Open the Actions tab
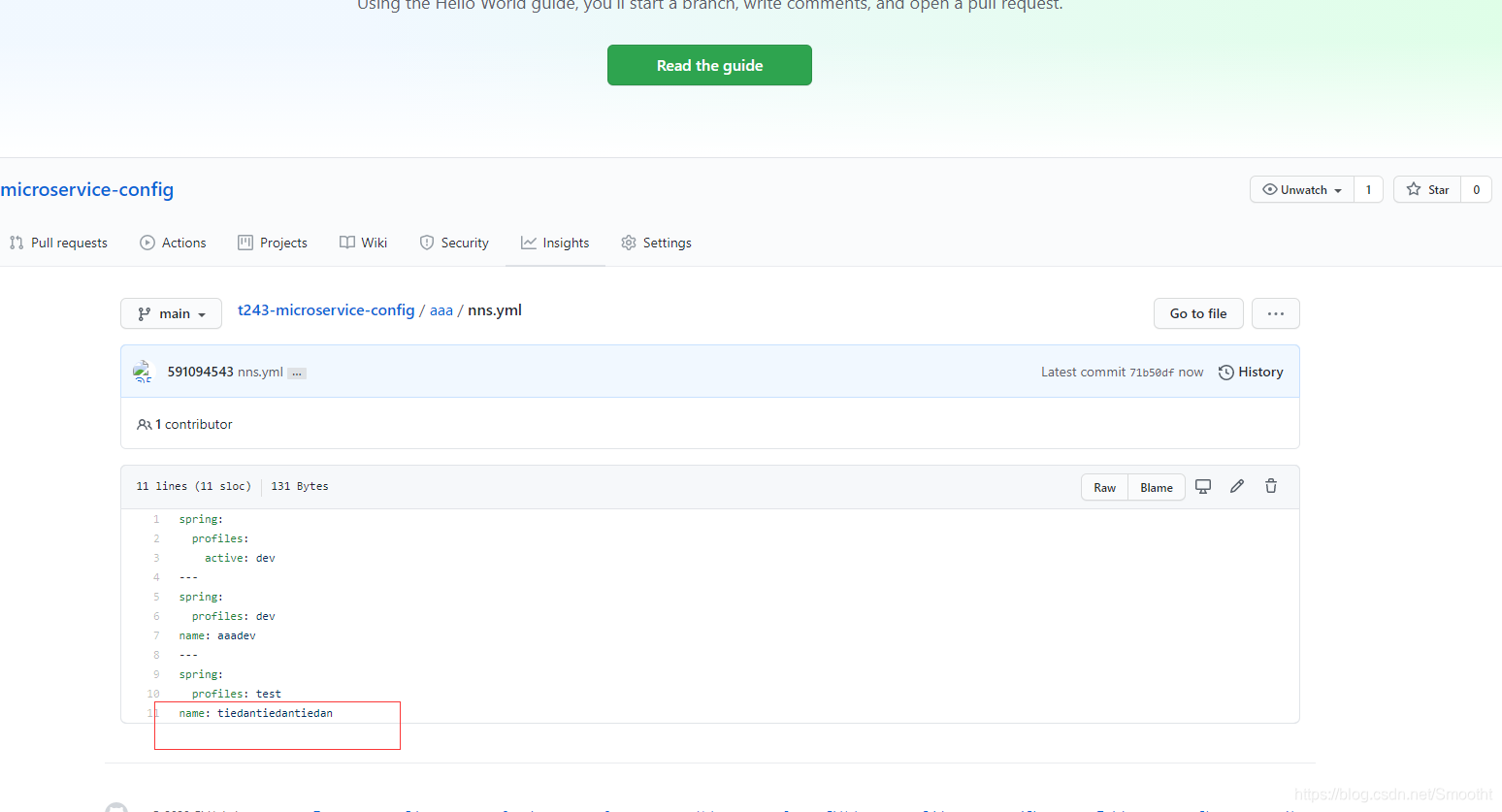1502x812 pixels. click(173, 243)
